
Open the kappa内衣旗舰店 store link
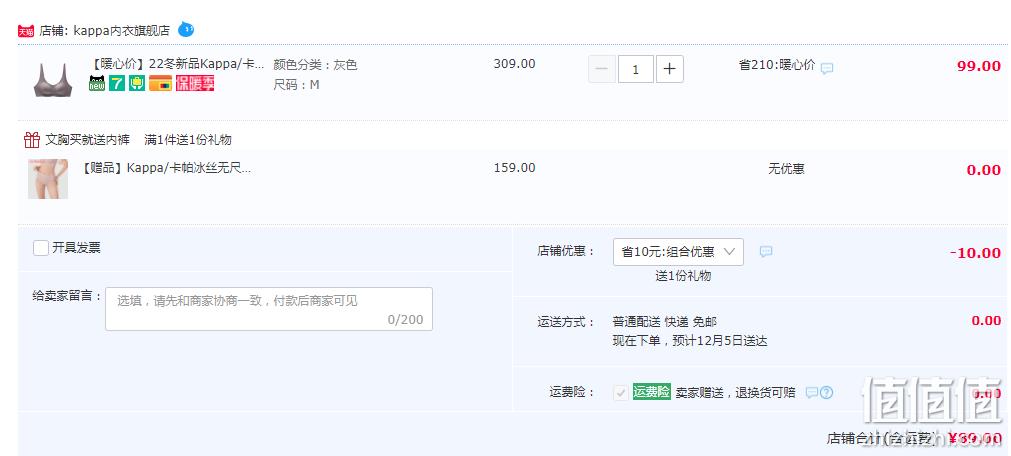point(121,30)
